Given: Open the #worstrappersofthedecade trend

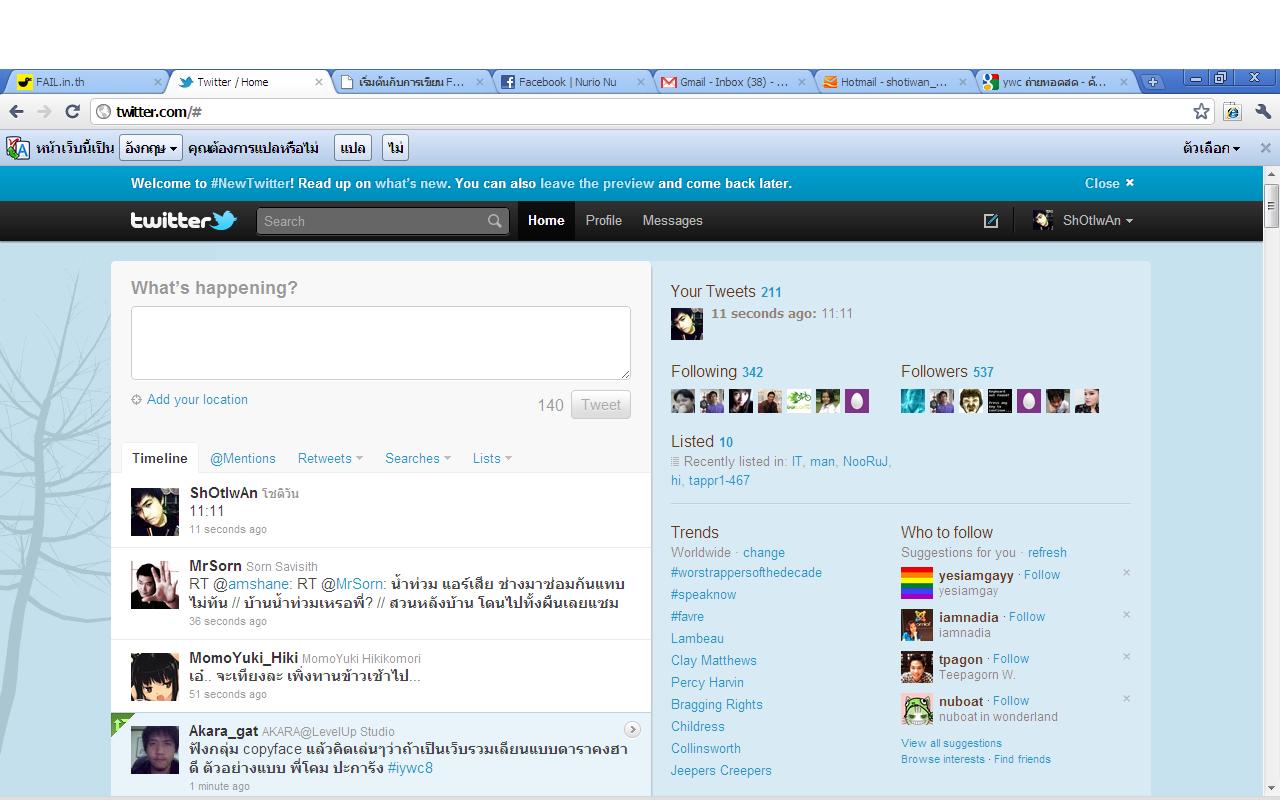Looking at the screenshot, I should tap(746, 573).
